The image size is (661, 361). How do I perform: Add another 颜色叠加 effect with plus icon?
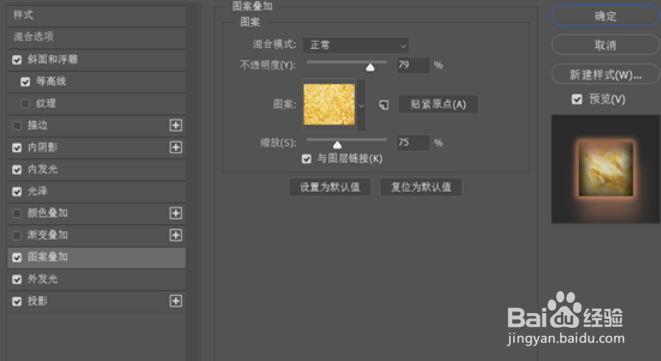(x=176, y=213)
